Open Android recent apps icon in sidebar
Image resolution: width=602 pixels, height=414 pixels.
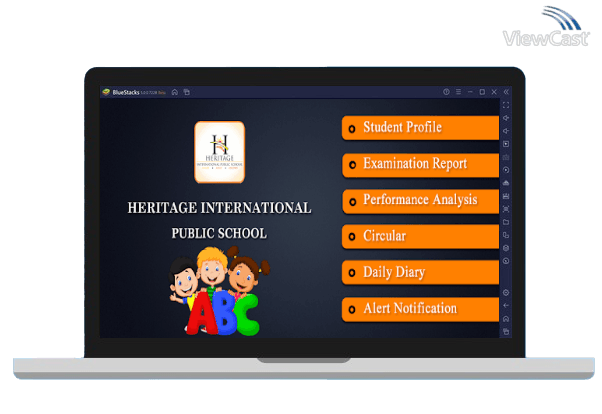(x=506, y=331)
